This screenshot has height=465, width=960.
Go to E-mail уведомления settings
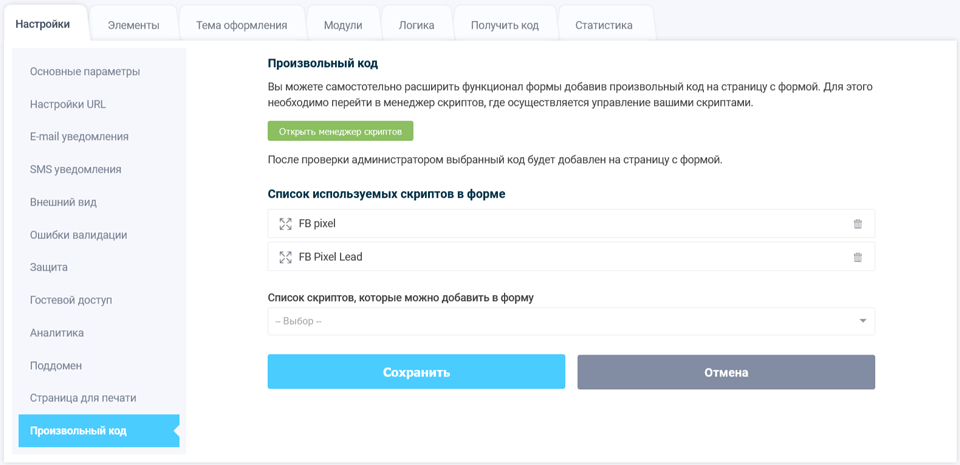pyautogui.click(x=79, y=136)
